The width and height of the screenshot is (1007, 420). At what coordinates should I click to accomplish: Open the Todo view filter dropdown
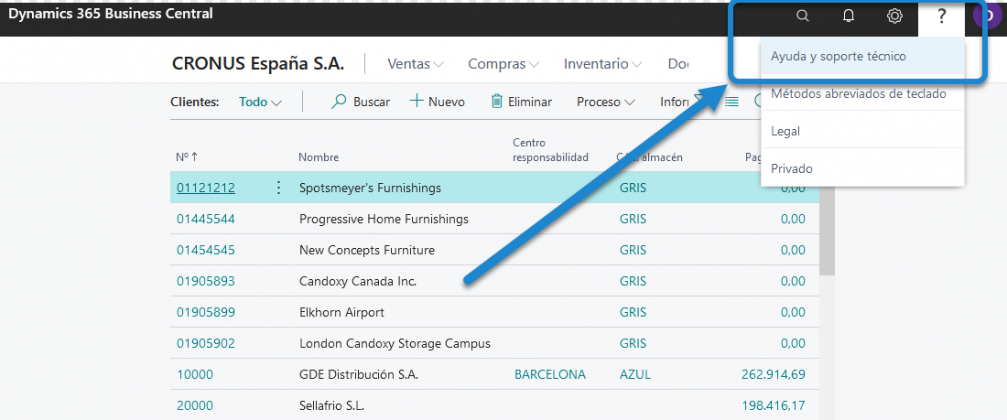pyautogui.click(x=260, y=102)
